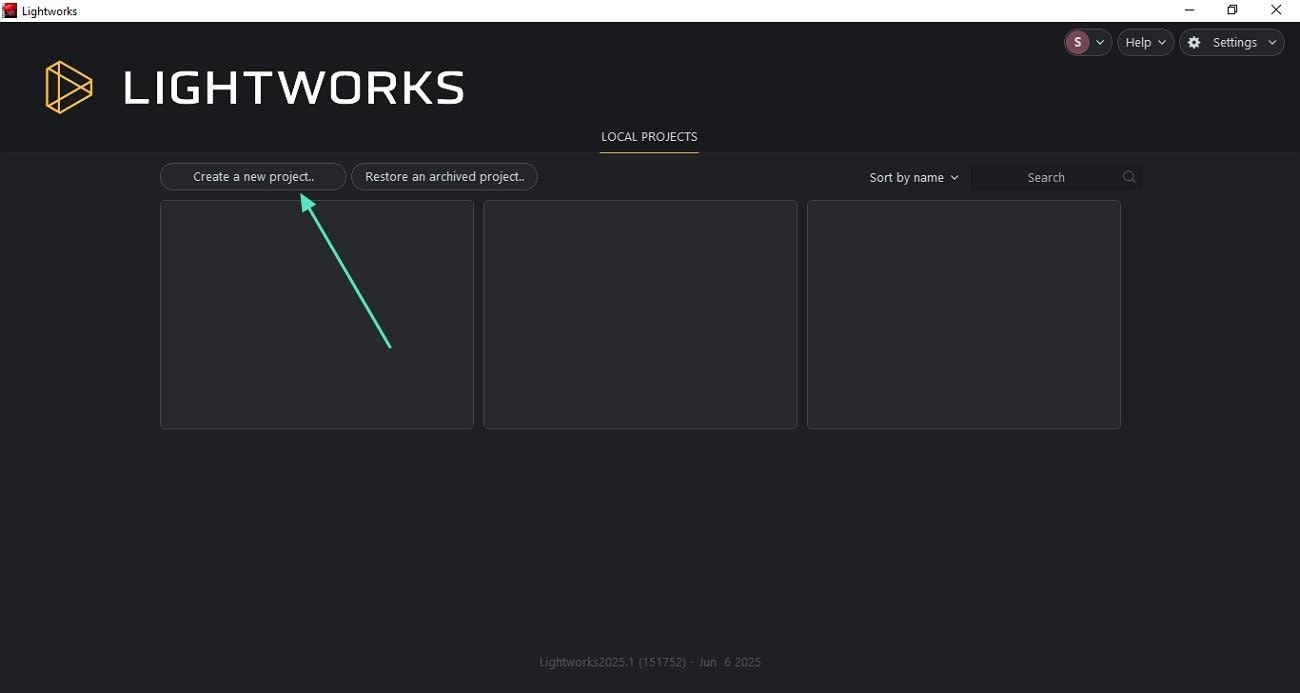Switch to the LOCAL PROJECTS tab
This screenshot has width=1300, height=693.
point(649,137)
